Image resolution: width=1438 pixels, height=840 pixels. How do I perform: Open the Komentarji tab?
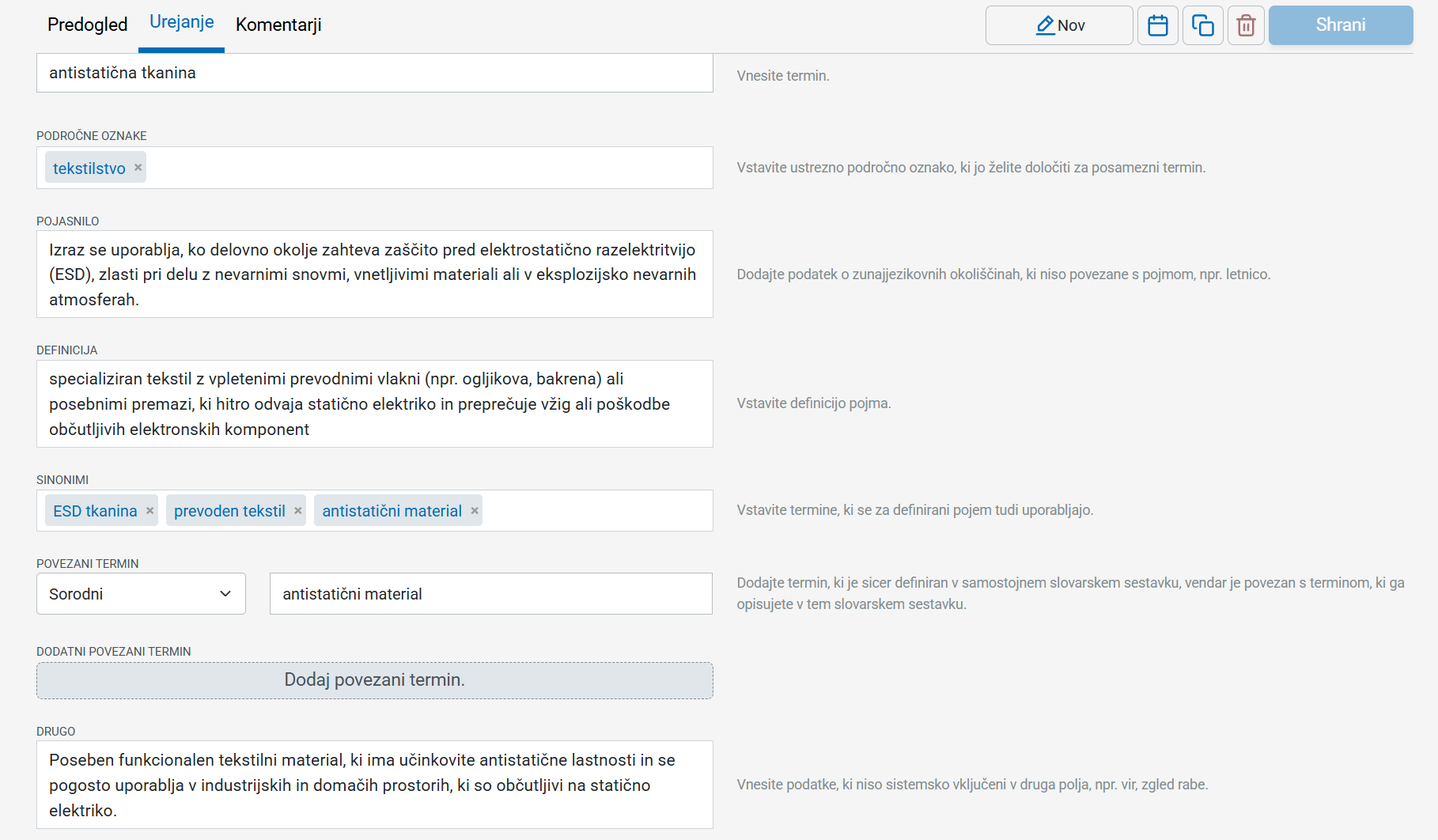pyautogui.click(x=278, y=25)
